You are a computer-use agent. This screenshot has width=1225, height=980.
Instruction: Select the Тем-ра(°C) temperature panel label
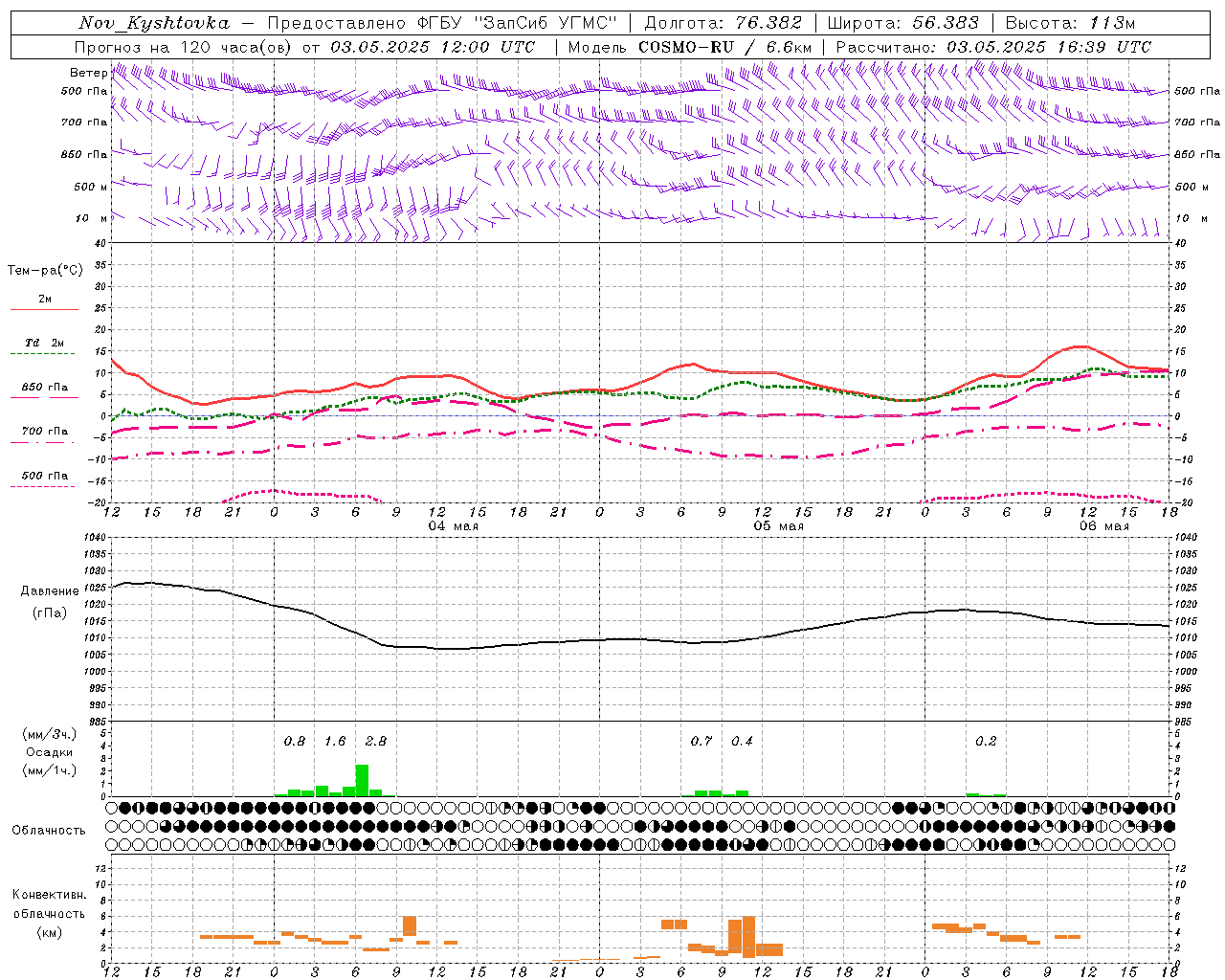click(45, 271)
